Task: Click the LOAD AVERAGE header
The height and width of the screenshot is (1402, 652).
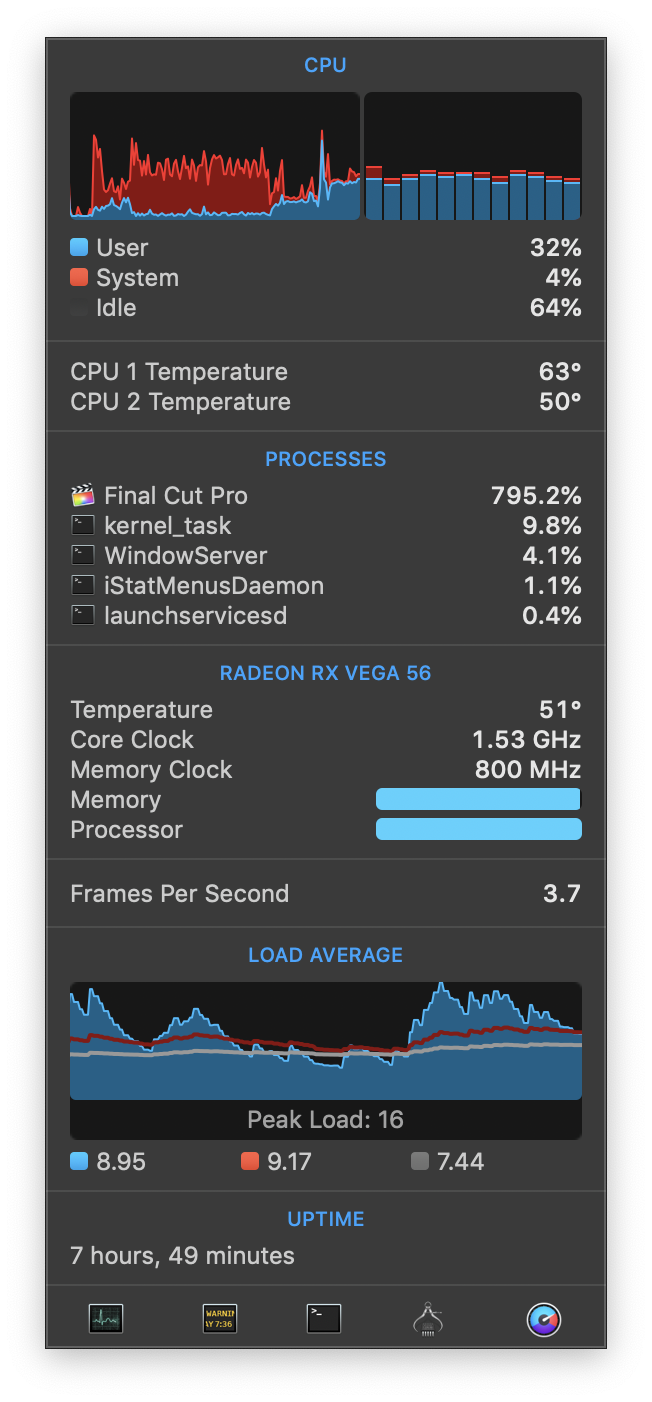Action: [x=325, y=955]
